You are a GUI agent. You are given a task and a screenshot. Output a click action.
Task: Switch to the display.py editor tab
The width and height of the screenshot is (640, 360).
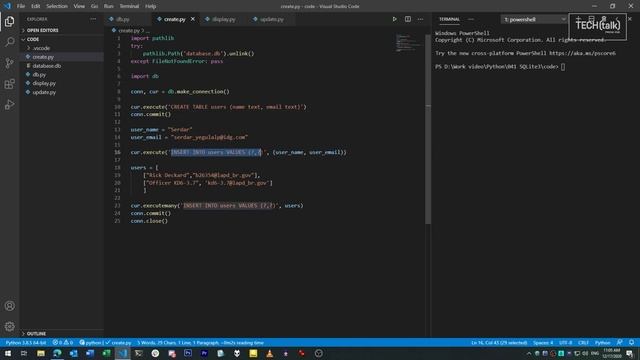tap(224, 19)
